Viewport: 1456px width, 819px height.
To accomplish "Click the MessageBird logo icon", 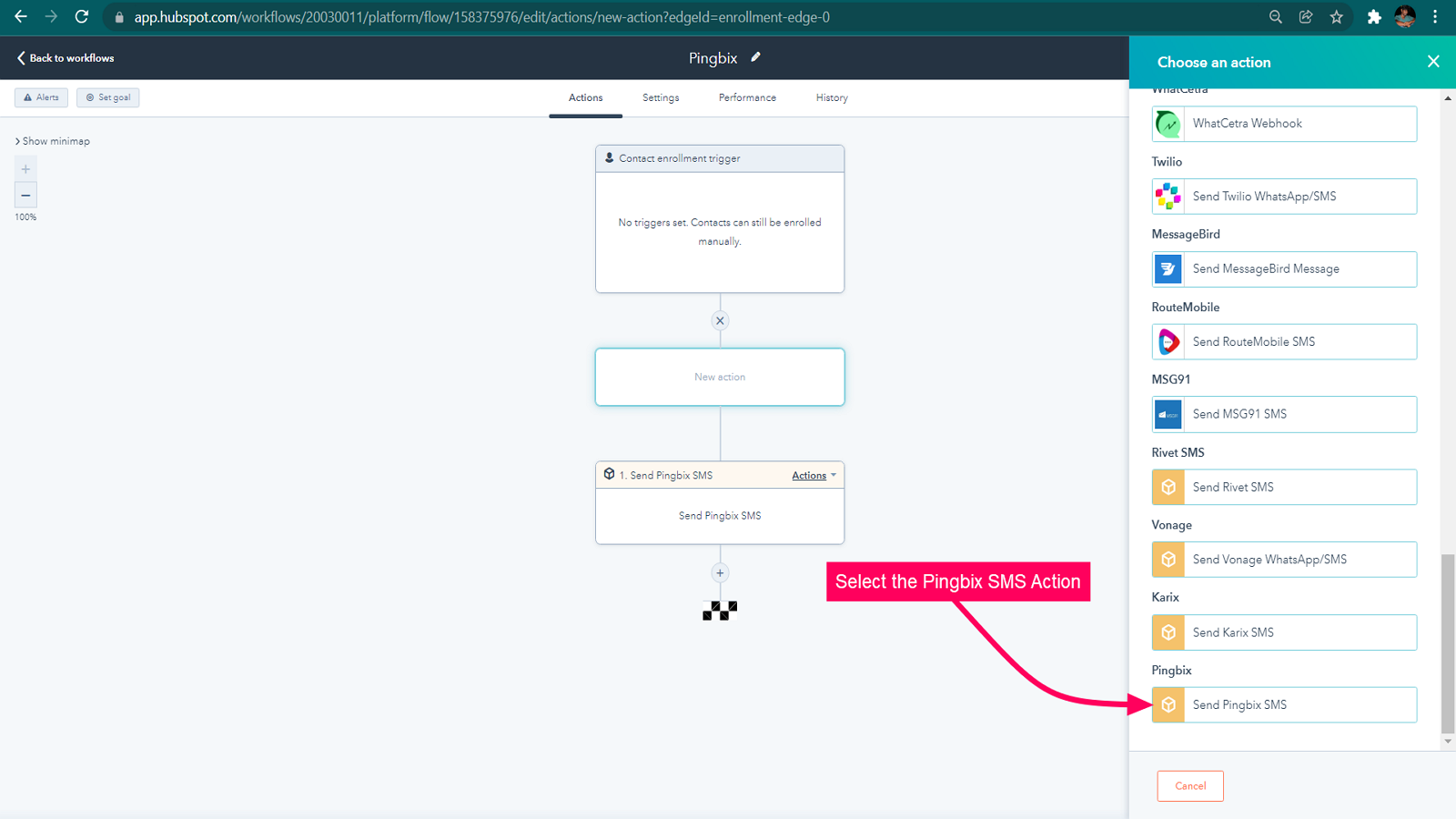I will pos(1168,269).
